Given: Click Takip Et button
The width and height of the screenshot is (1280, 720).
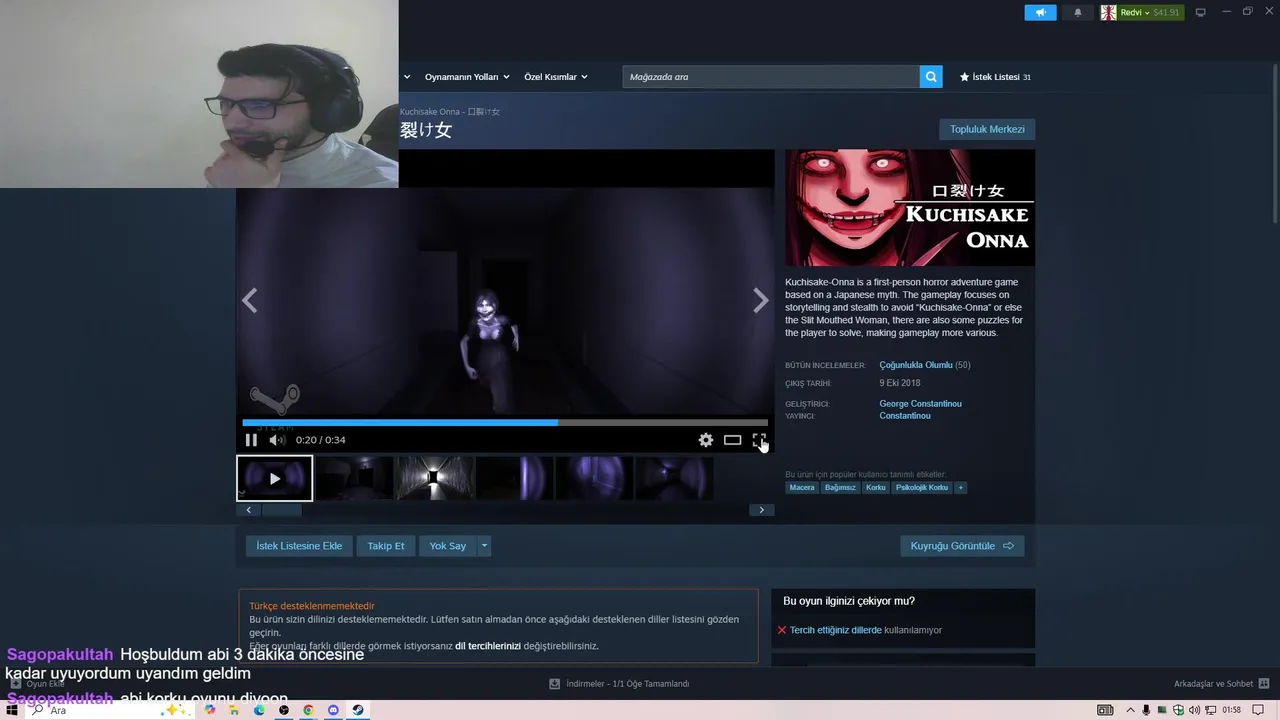Looking at the screenshot, I should point(386,546).
